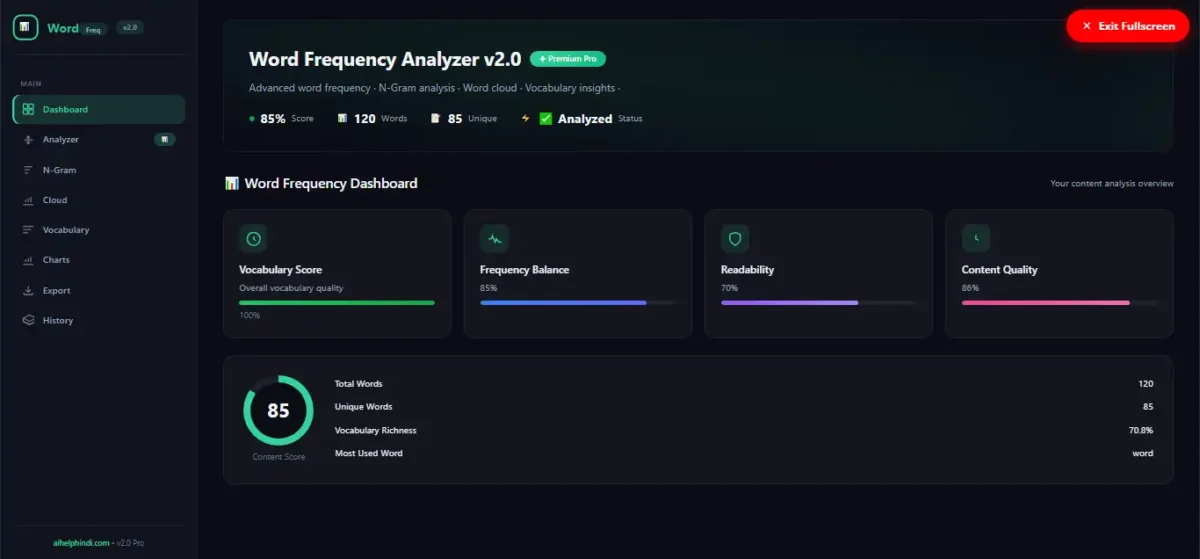Click the Word Frequency Analyzer v2.0 title
This screenshot has height=559, width=1200.
click(385, 59)
